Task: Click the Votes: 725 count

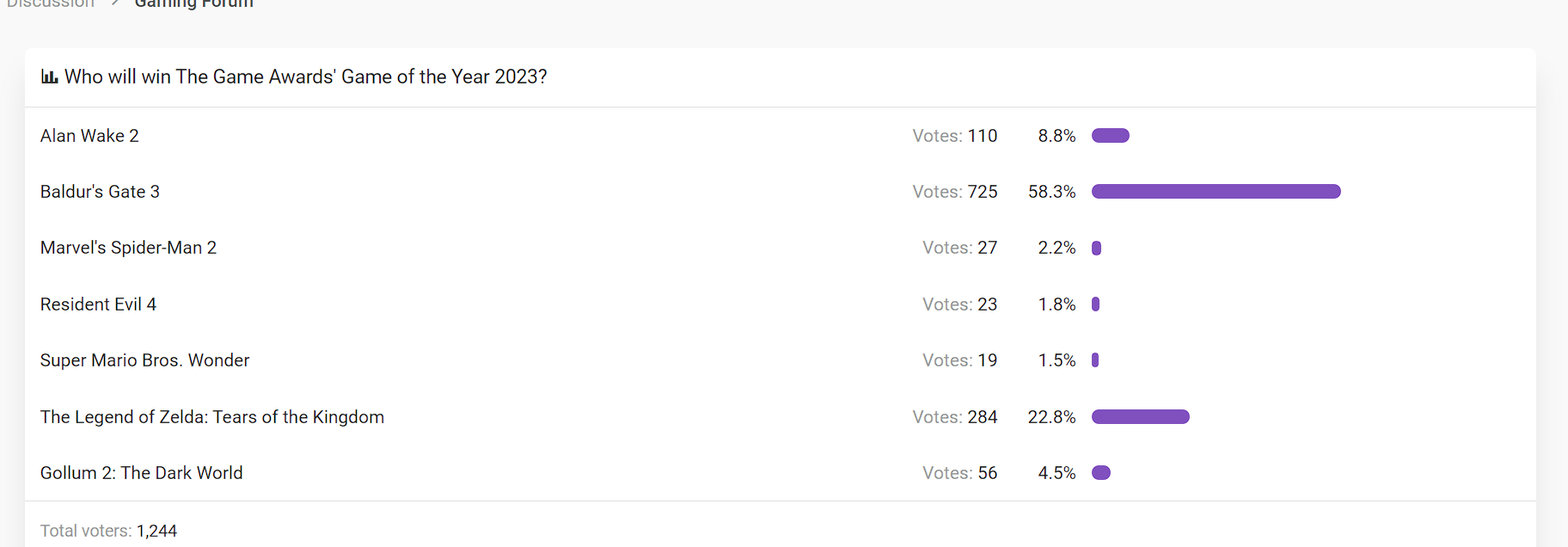Action: pyautogui.click(x=955, y=192)
